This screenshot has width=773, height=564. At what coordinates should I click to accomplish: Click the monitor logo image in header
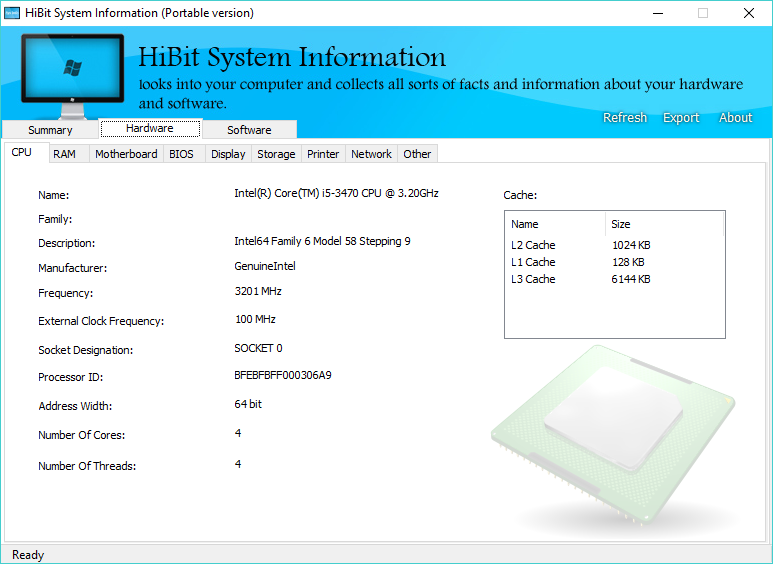72,76
